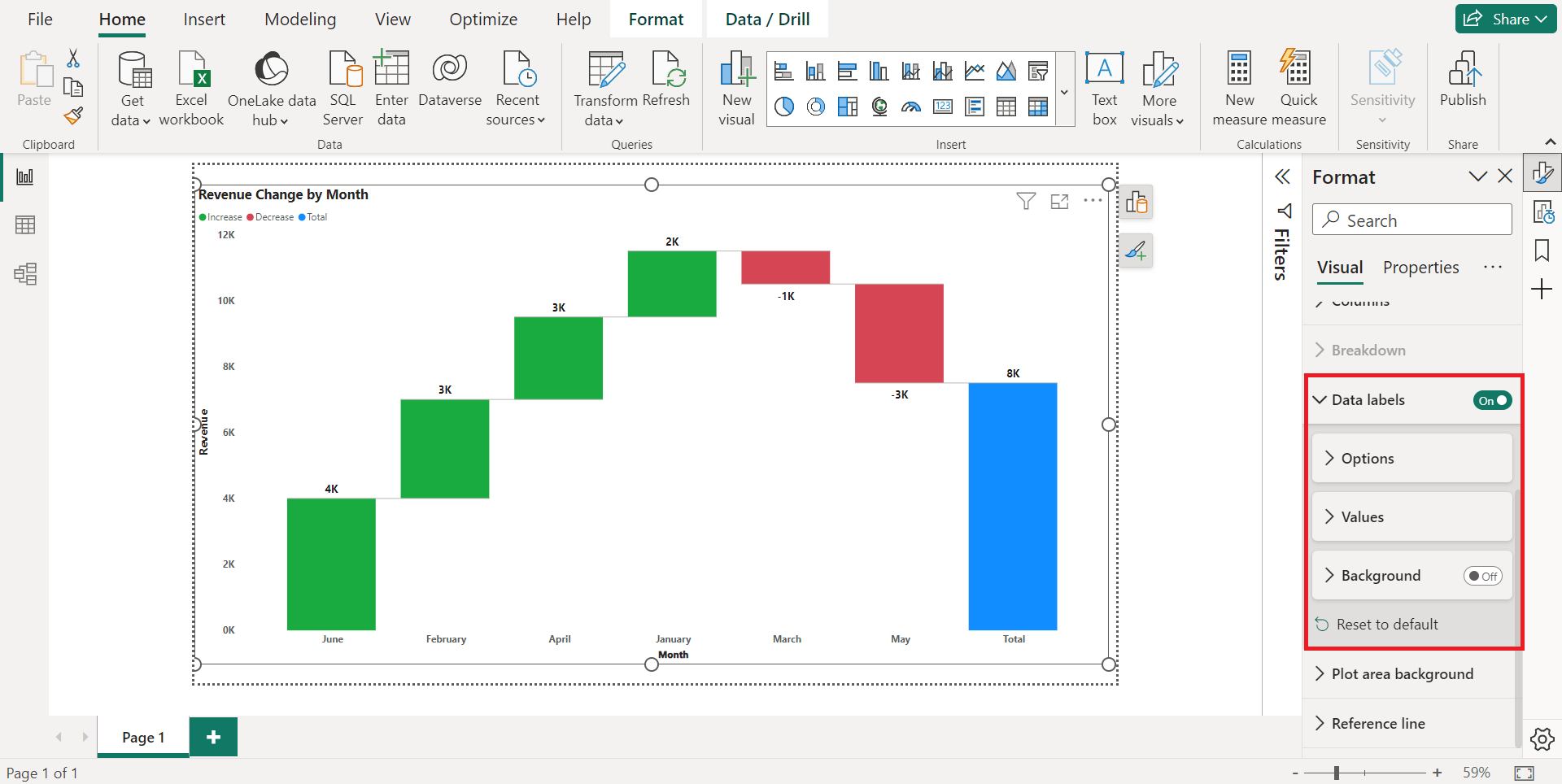
Task: Expand the Values card
Action: (1412, 516)
